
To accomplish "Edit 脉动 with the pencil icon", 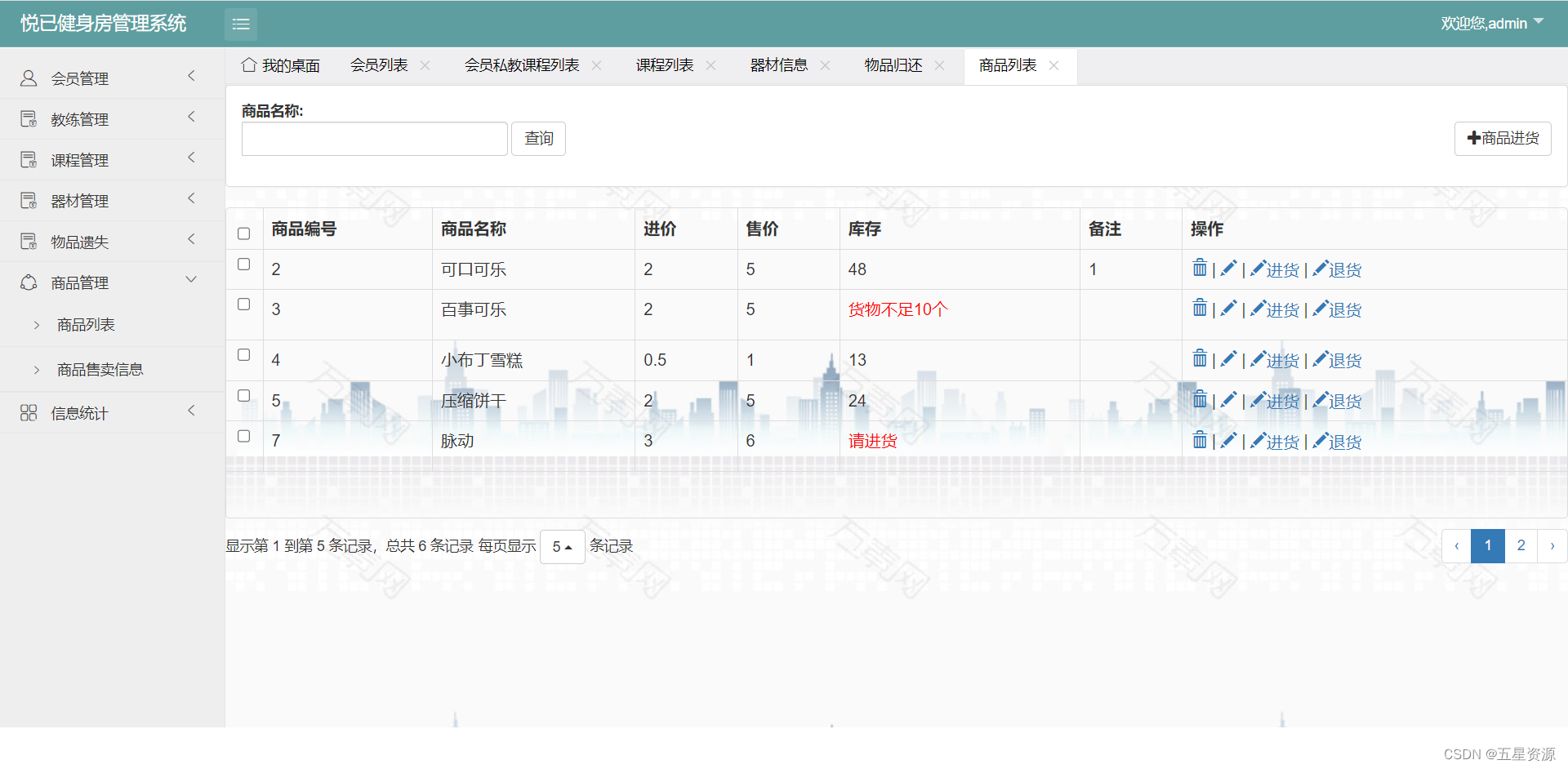I will pyautogui.click(x=1228, y=441).
